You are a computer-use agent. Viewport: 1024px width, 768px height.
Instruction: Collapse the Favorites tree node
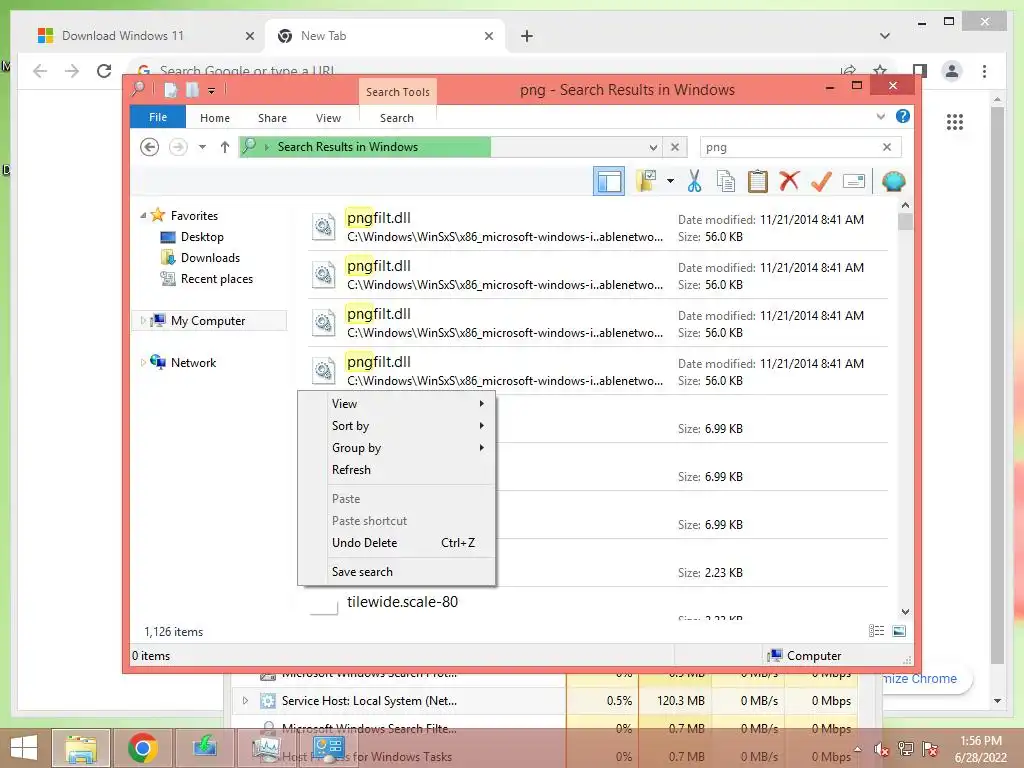[x=143, y=215]
